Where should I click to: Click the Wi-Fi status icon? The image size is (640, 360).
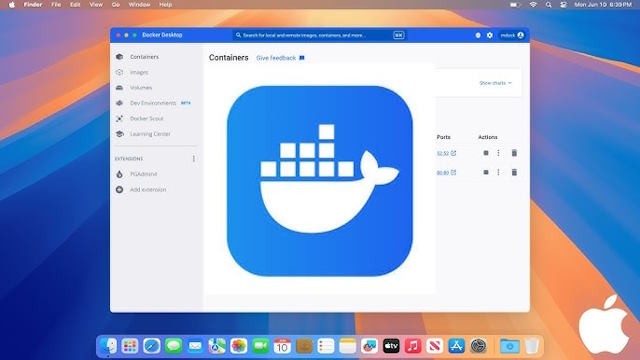(533, 4)
